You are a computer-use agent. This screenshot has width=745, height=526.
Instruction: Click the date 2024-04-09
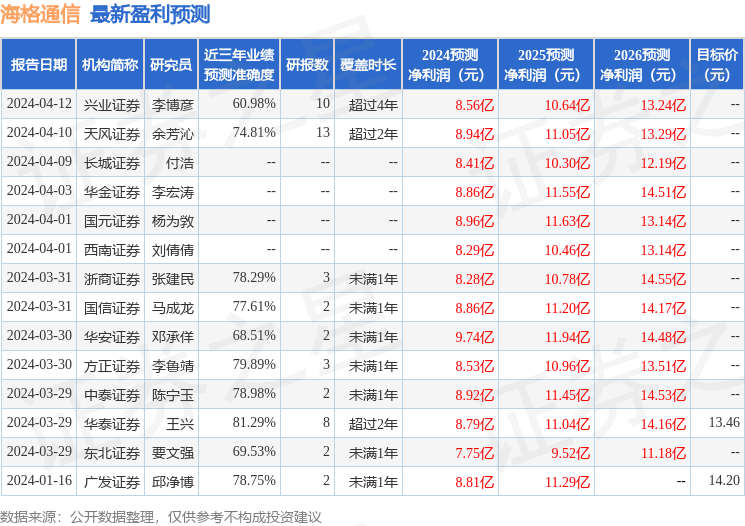(x=39, y=161)
